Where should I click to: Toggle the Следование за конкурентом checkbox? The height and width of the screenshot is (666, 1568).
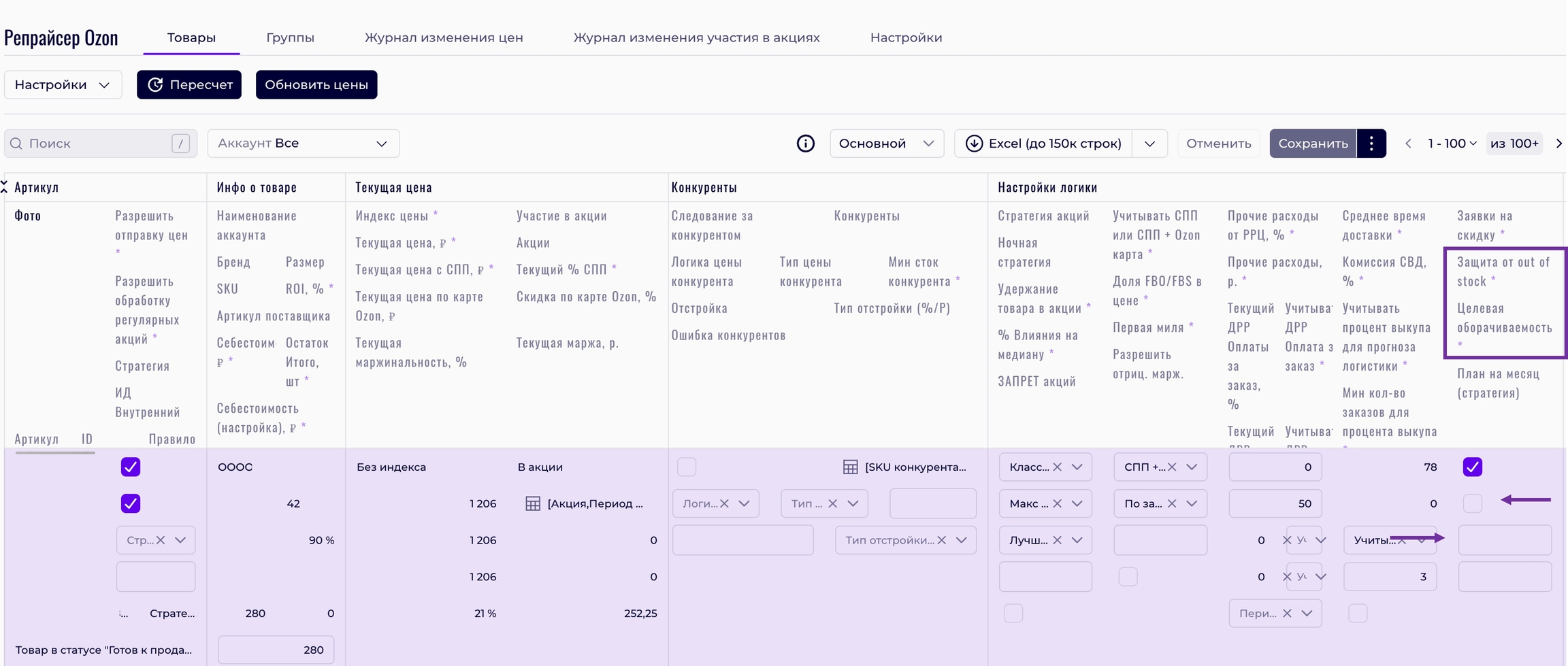687,467
